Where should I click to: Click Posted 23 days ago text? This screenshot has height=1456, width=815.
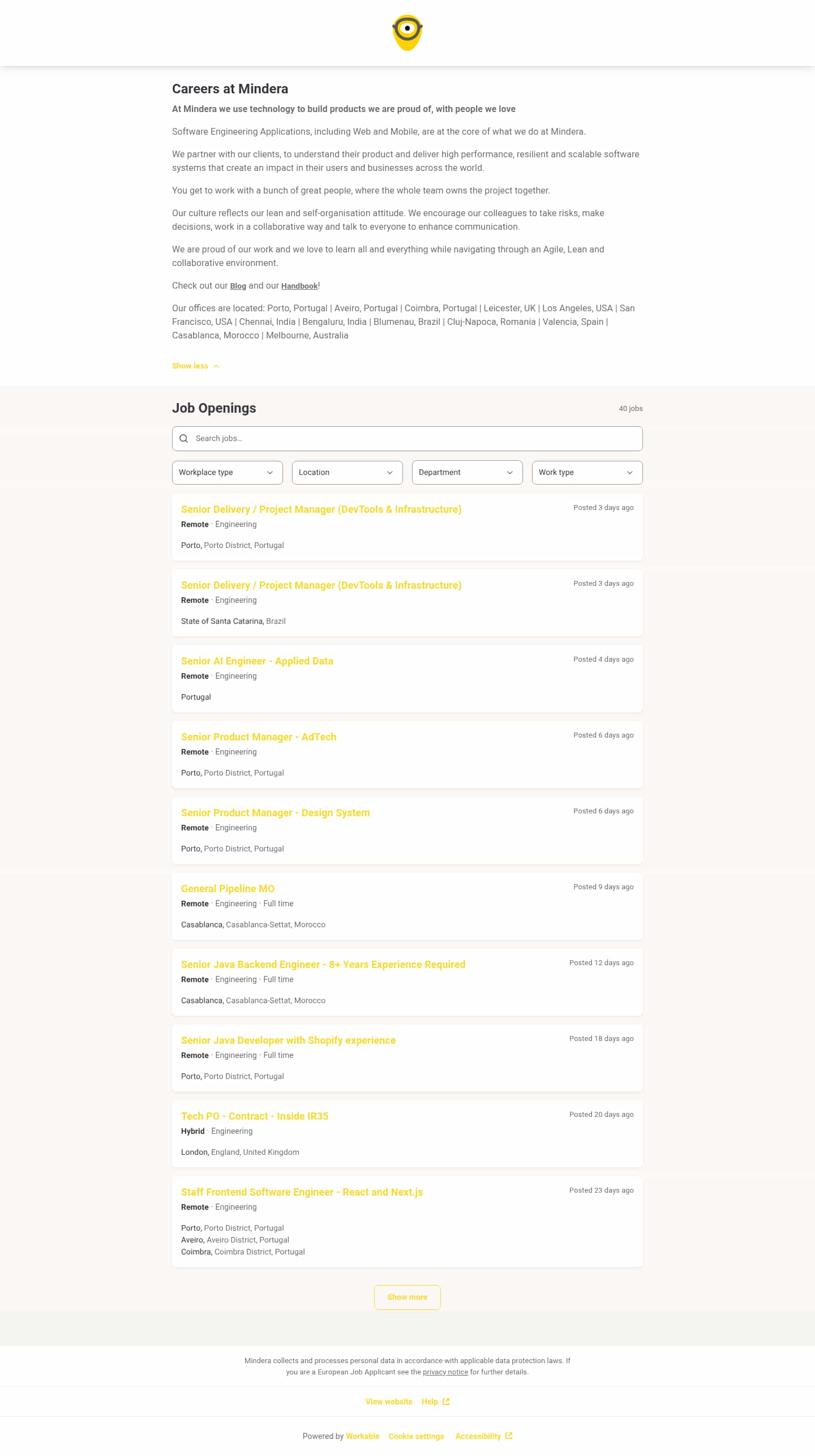pyautogui.click(x=601, y=1191)
